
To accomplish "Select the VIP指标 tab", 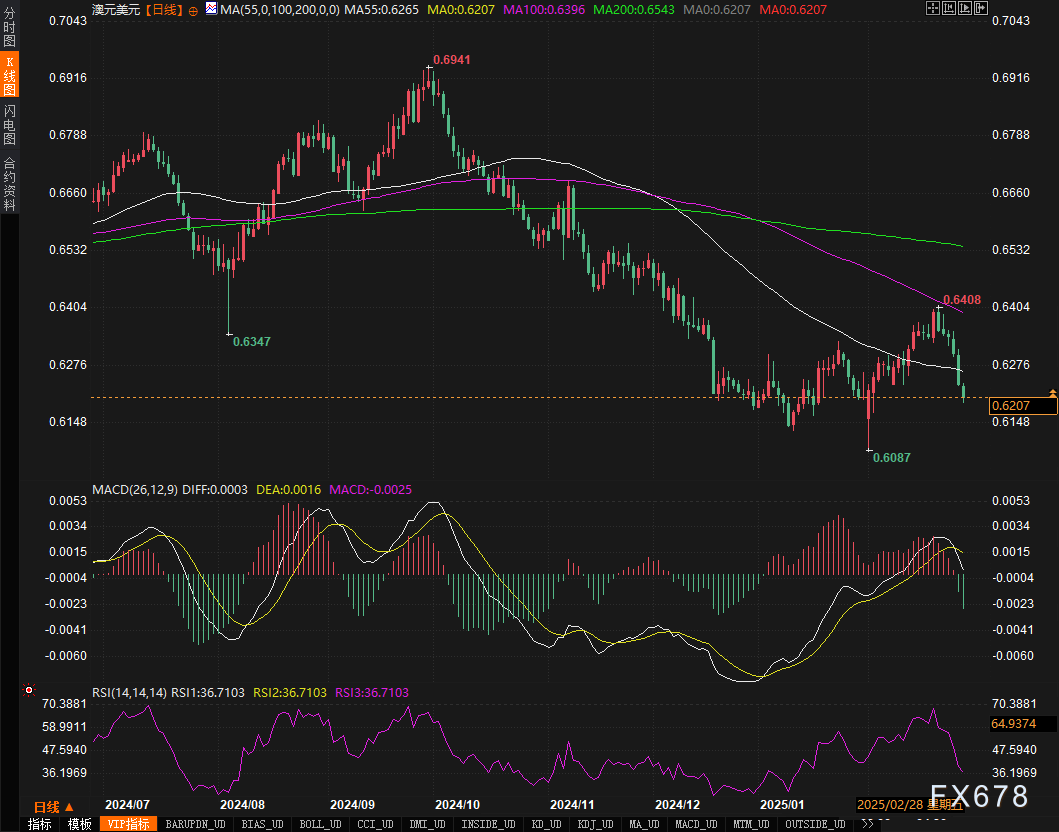I will 129,824.
